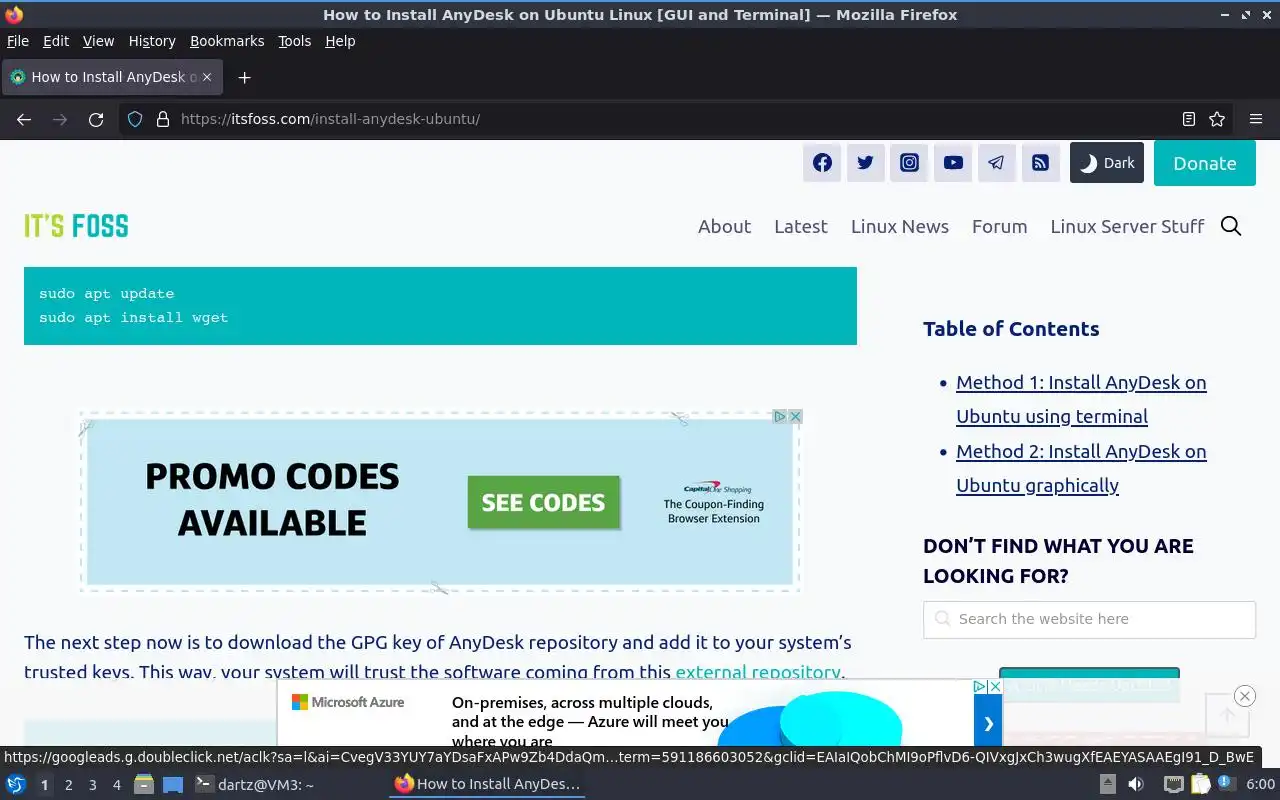Jump to Method 1: Install AnyDesk using terminal
The height and width of the screenshot is (800, 1280).
point(1081,399)
